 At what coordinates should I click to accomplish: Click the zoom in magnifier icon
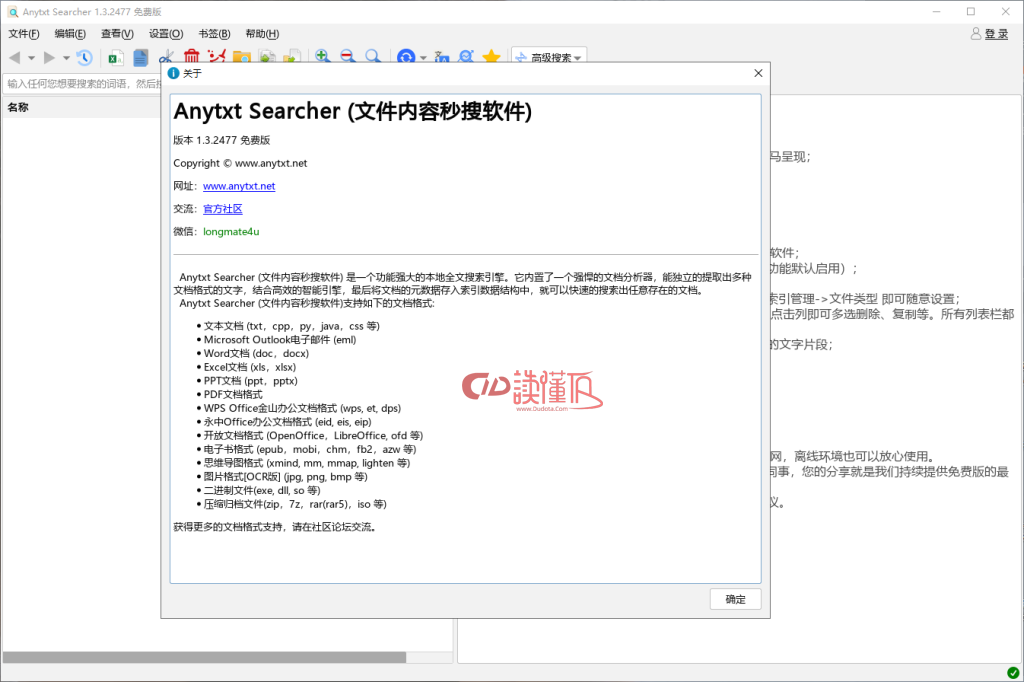322,56
